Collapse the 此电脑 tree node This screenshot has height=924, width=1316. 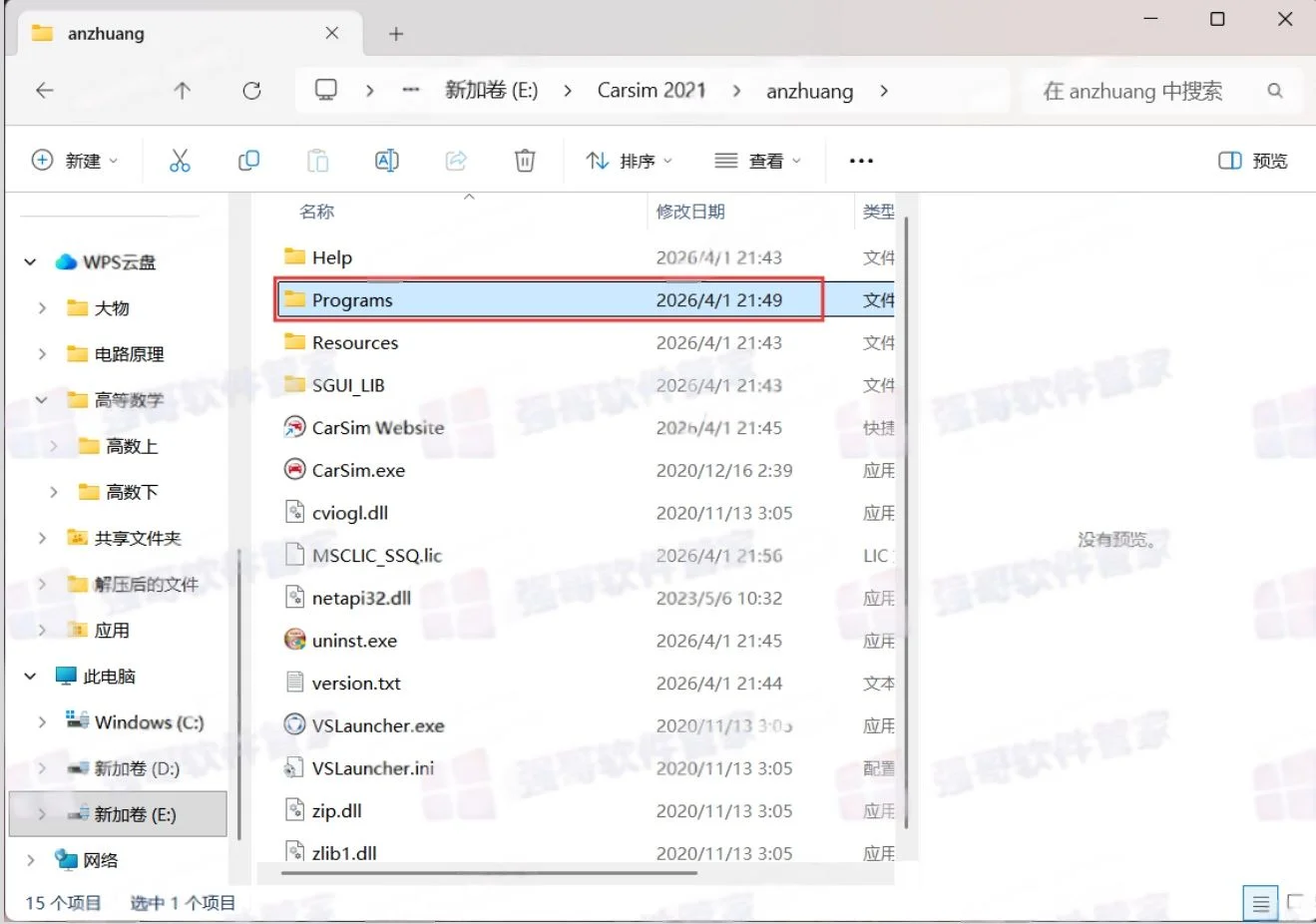30,677
